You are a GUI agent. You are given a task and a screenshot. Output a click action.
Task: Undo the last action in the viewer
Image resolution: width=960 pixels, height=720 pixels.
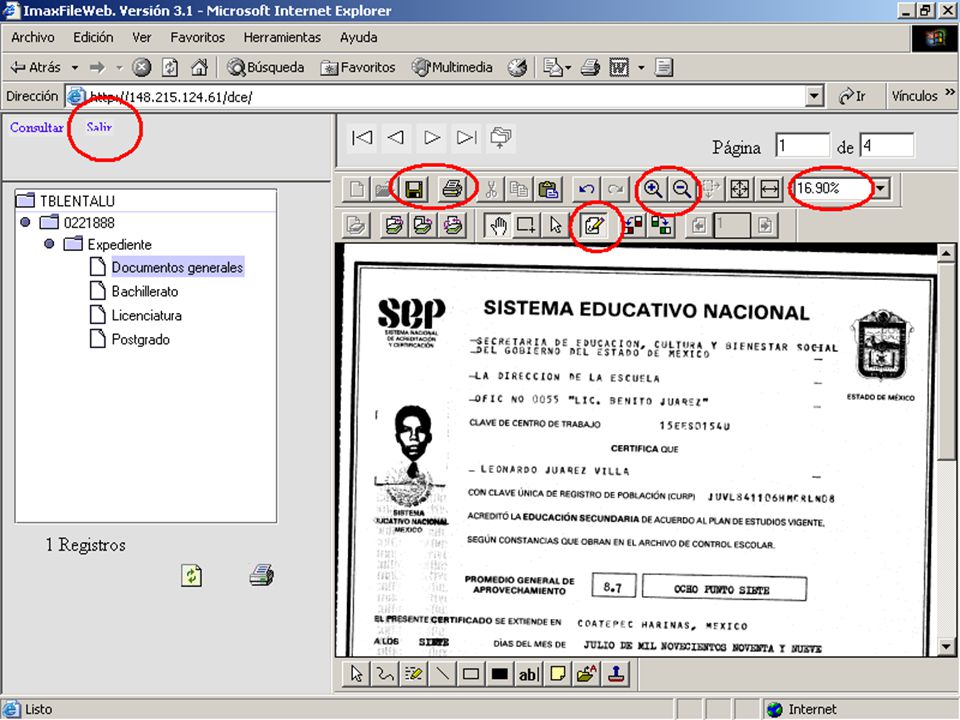(x=586, y=189)
